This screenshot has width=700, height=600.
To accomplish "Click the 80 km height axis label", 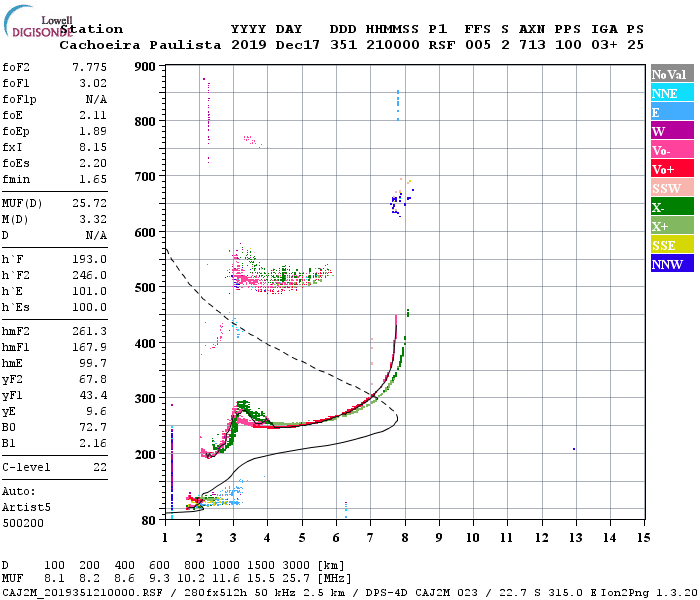I will click(x=148, y=521).
